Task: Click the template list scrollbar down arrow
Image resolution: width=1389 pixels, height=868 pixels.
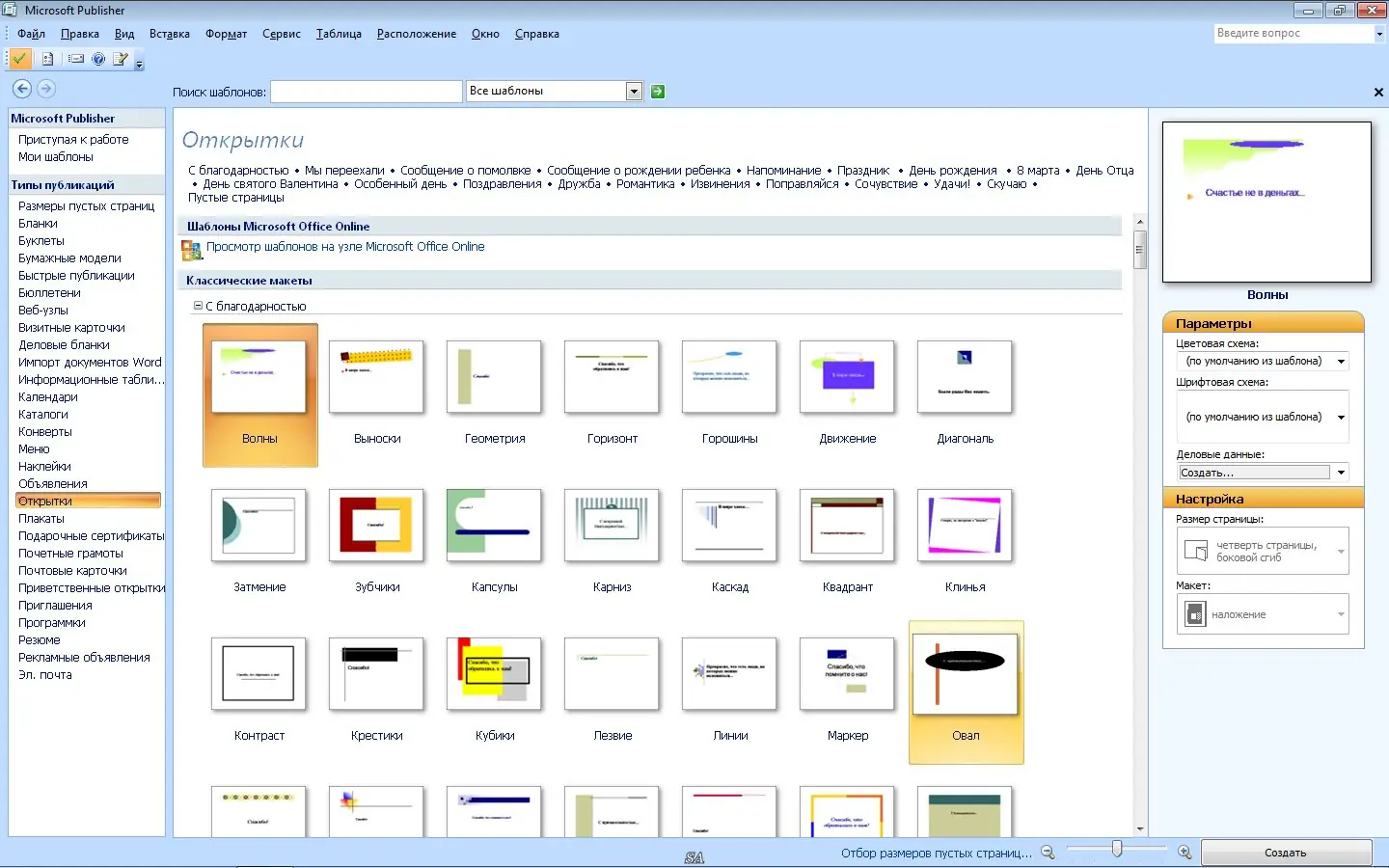Action: pyautogui.click(x=1140, y=828)
